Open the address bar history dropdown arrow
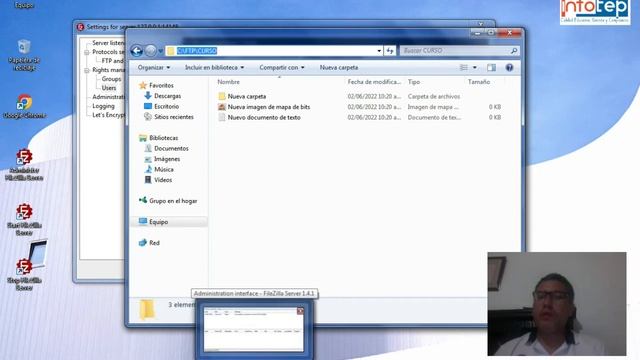Screen dimensions: 640x360 pos(379,51)
